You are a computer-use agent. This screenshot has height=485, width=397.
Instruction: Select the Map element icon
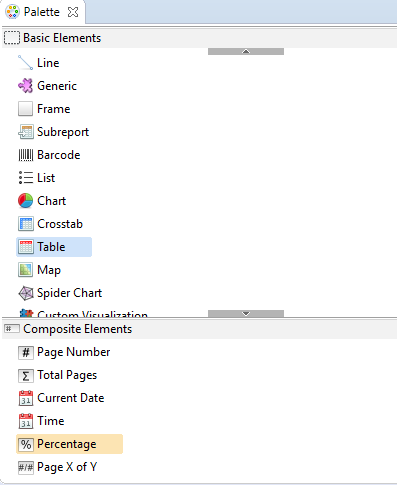point(25,270)
